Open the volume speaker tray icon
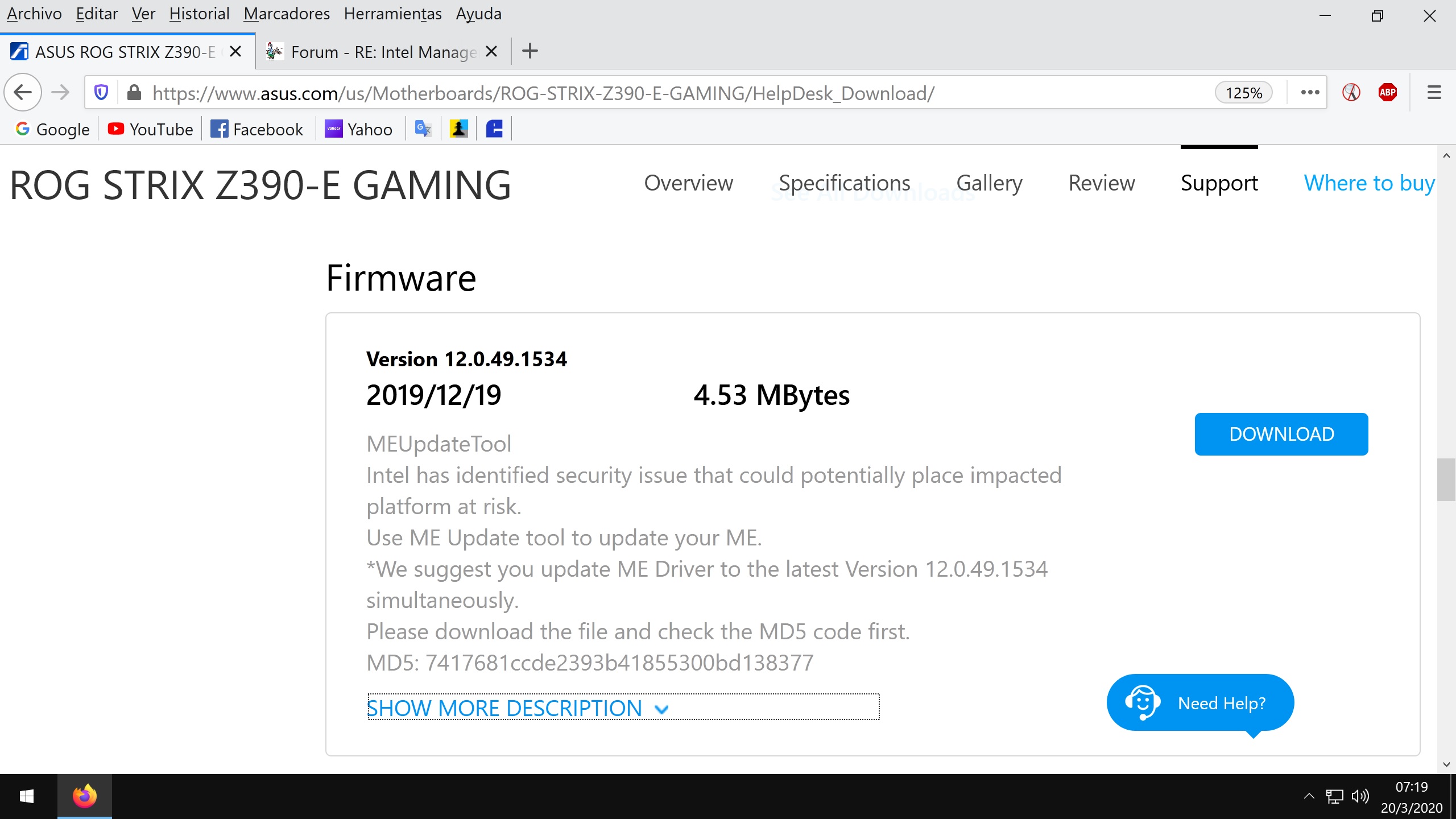The height and width of the screenshot is (819, 1456). click(x=1360, y=796)
